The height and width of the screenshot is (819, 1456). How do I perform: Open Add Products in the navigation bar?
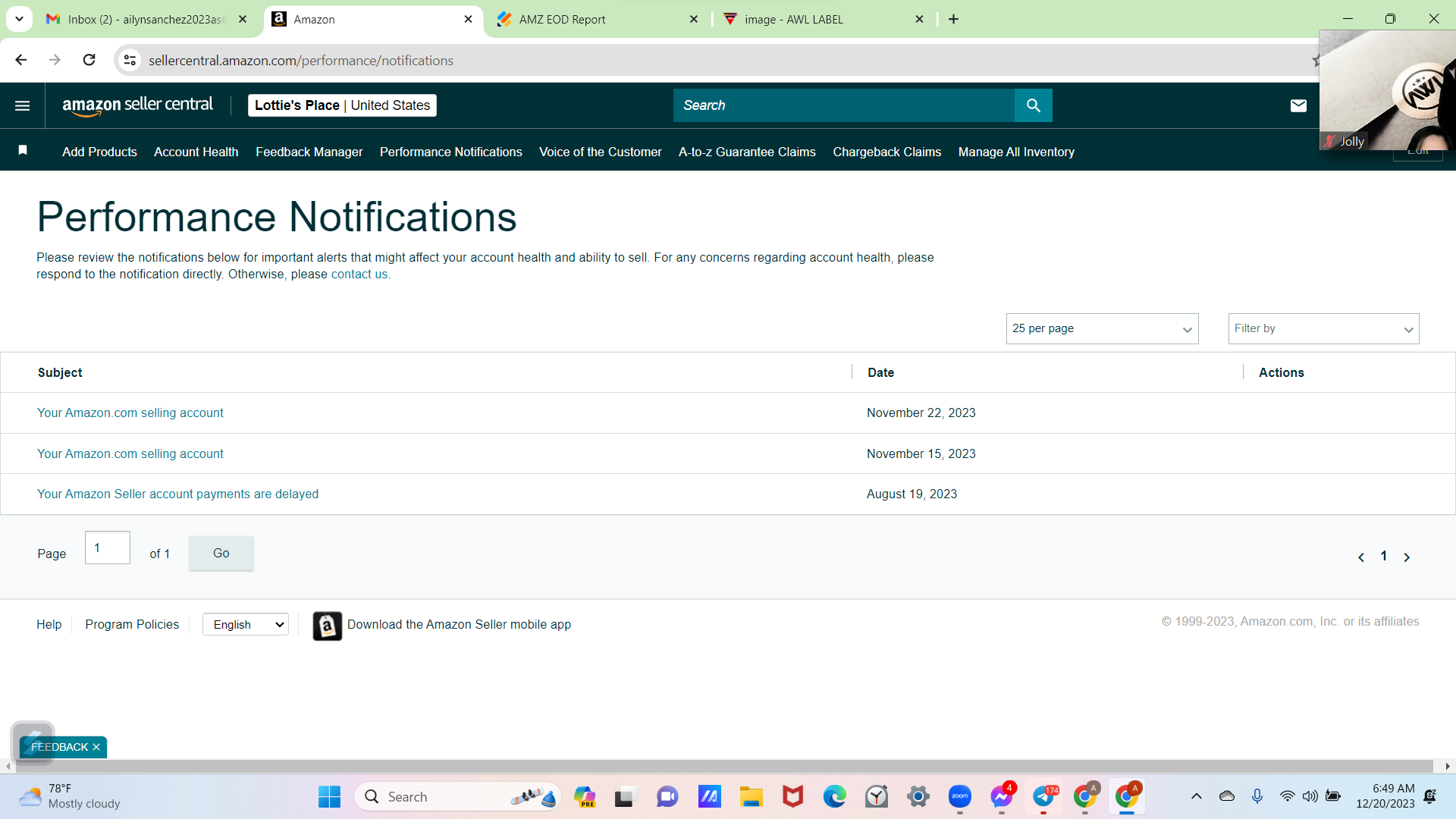pos(99,152)
